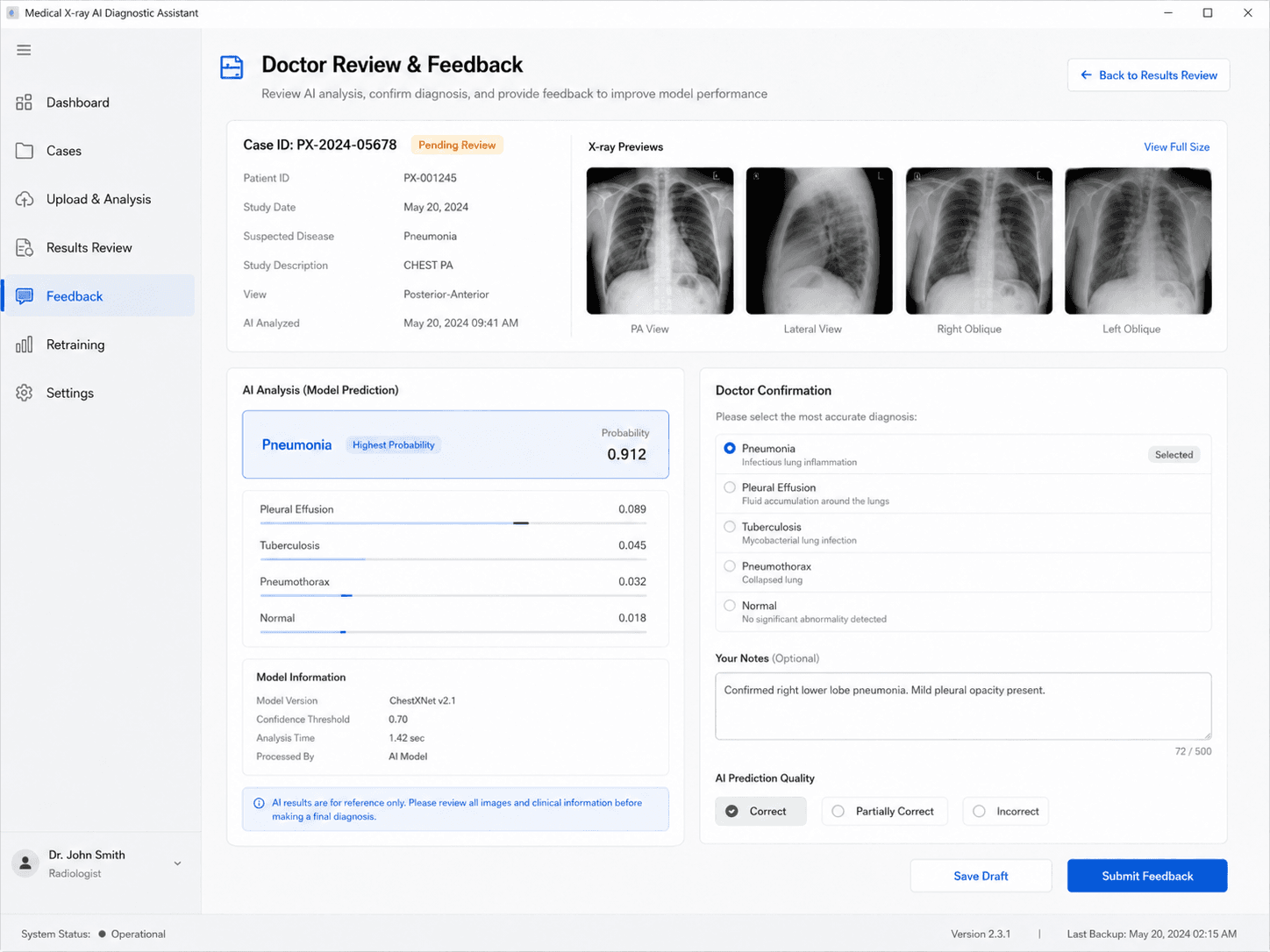The image size is (1270, 952).
Task: Click the Highest Probability tag
Action: tap(394, 445)
